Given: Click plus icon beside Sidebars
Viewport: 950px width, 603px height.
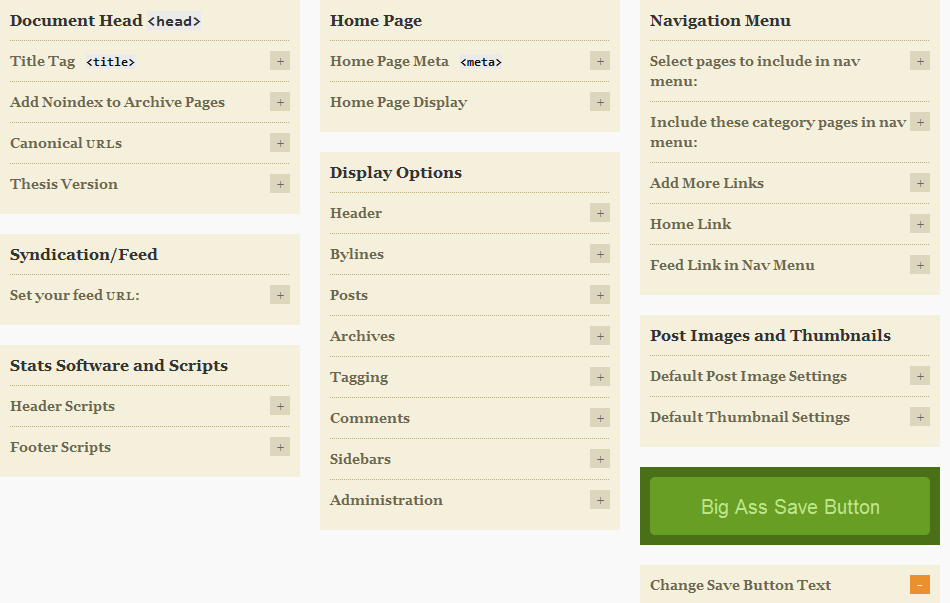Looking at the screenshot, I should tap(600, 459).
